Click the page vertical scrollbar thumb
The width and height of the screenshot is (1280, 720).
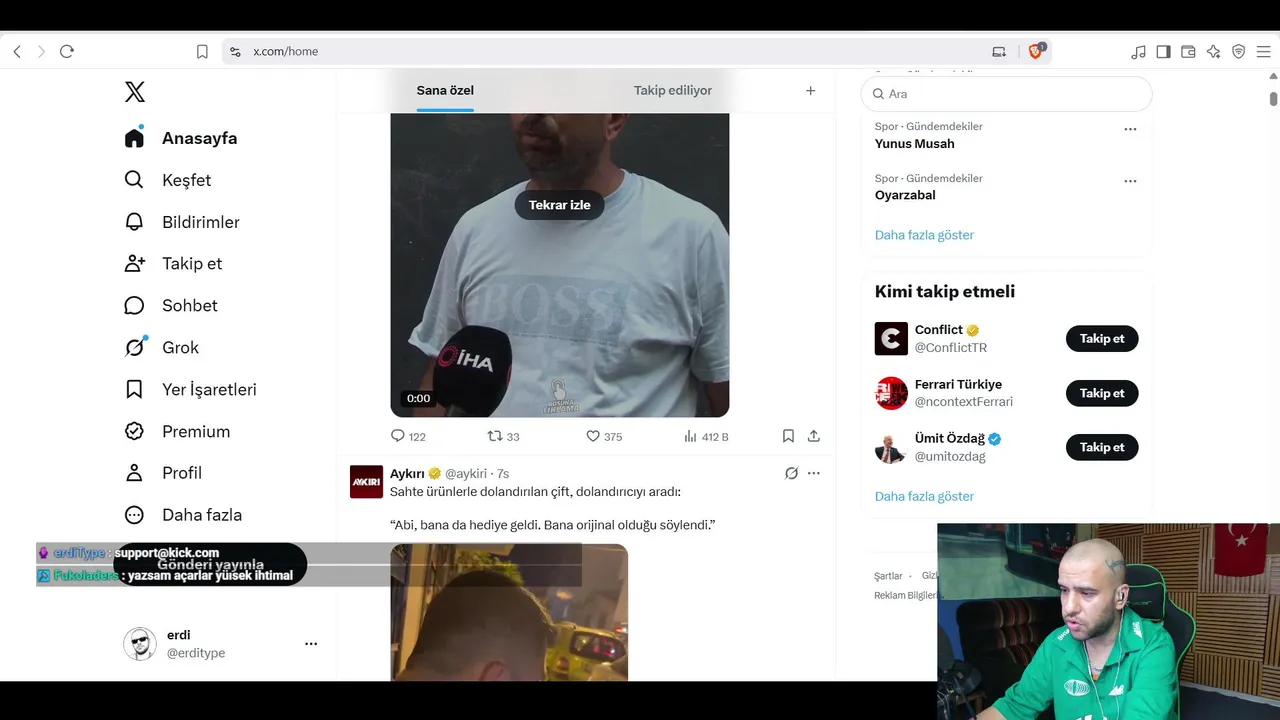pyautogui.click(x=1273, y=99)
